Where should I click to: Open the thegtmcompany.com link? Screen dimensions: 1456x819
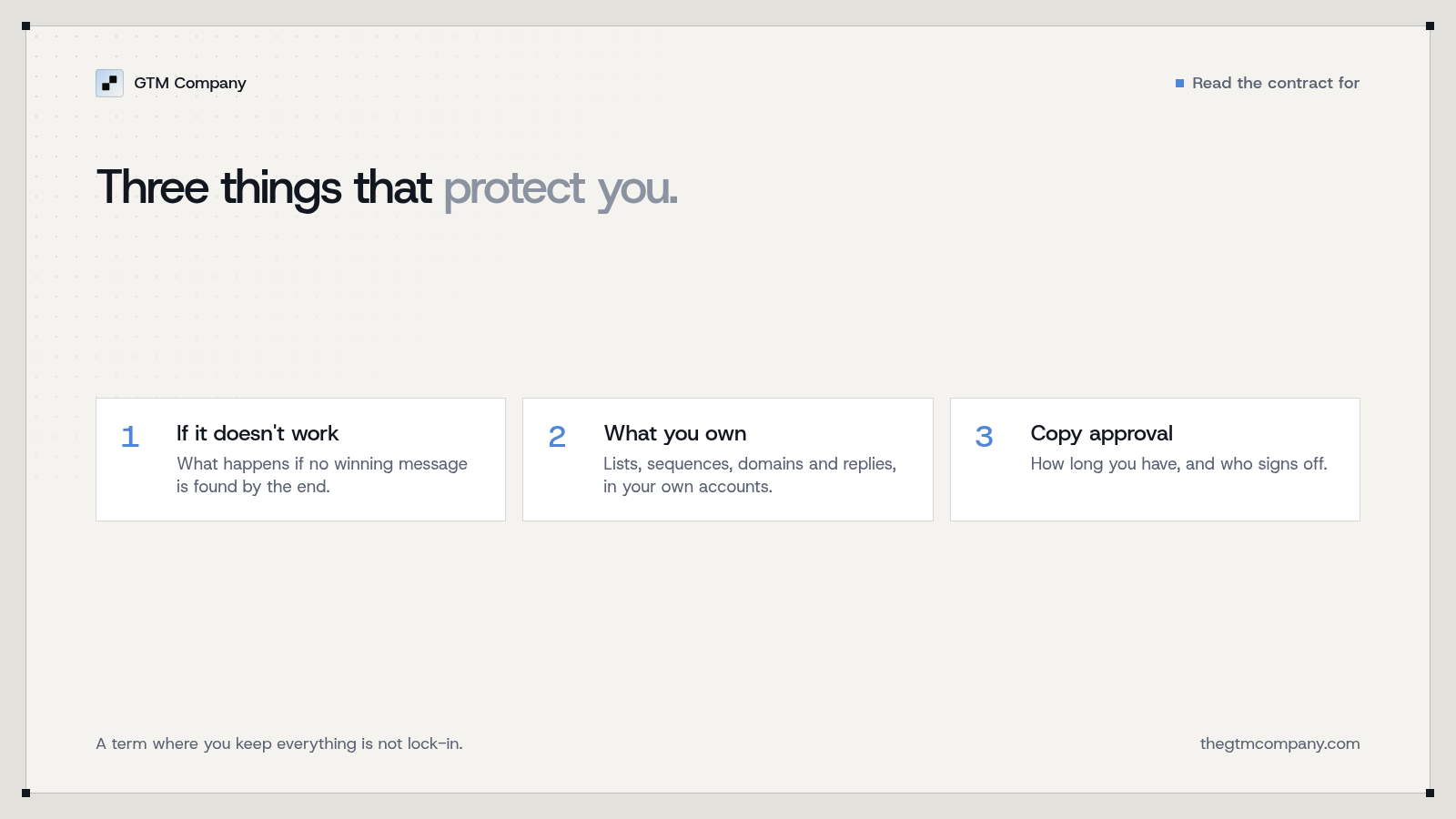point(1279,743)
